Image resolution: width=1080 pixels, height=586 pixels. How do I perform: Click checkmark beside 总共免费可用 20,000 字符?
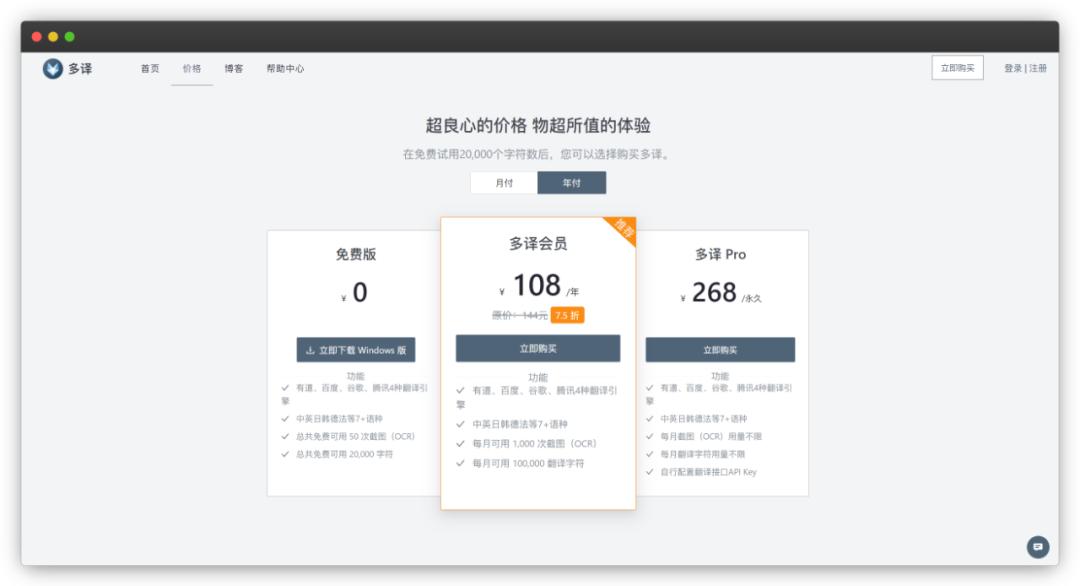(x=285, y=454)
